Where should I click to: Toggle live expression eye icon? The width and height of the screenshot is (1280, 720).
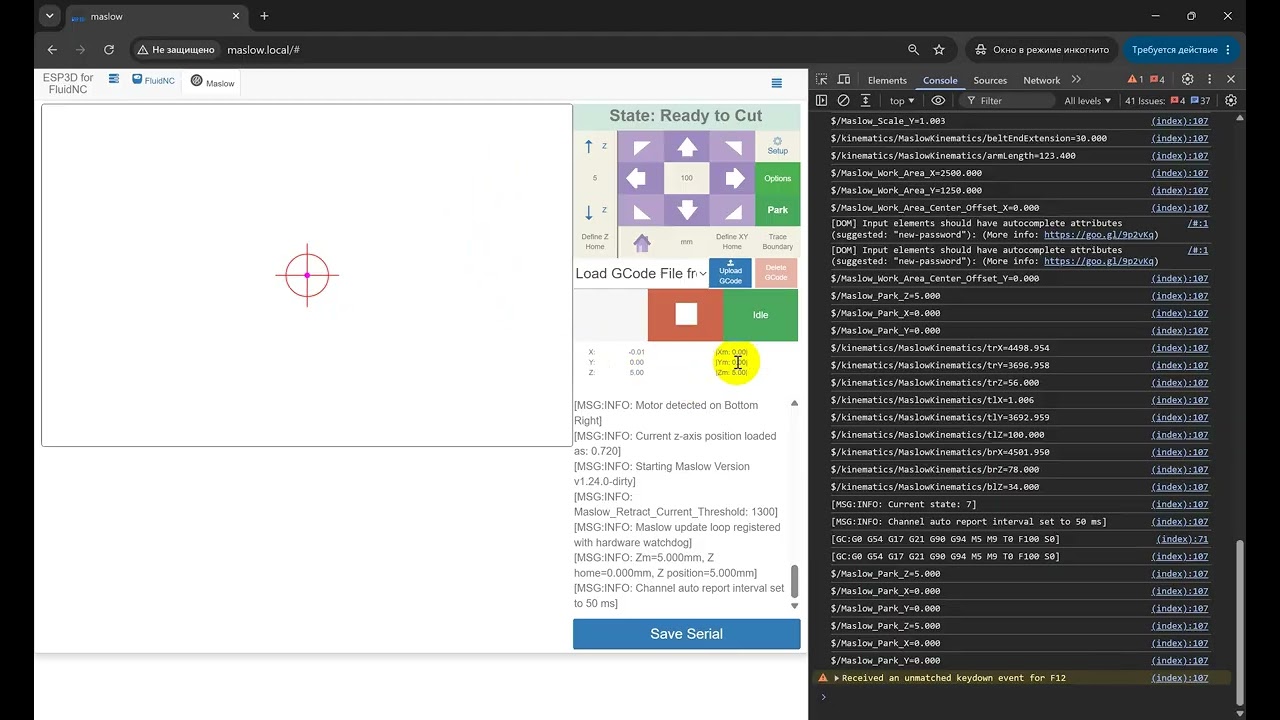point(938,100)
